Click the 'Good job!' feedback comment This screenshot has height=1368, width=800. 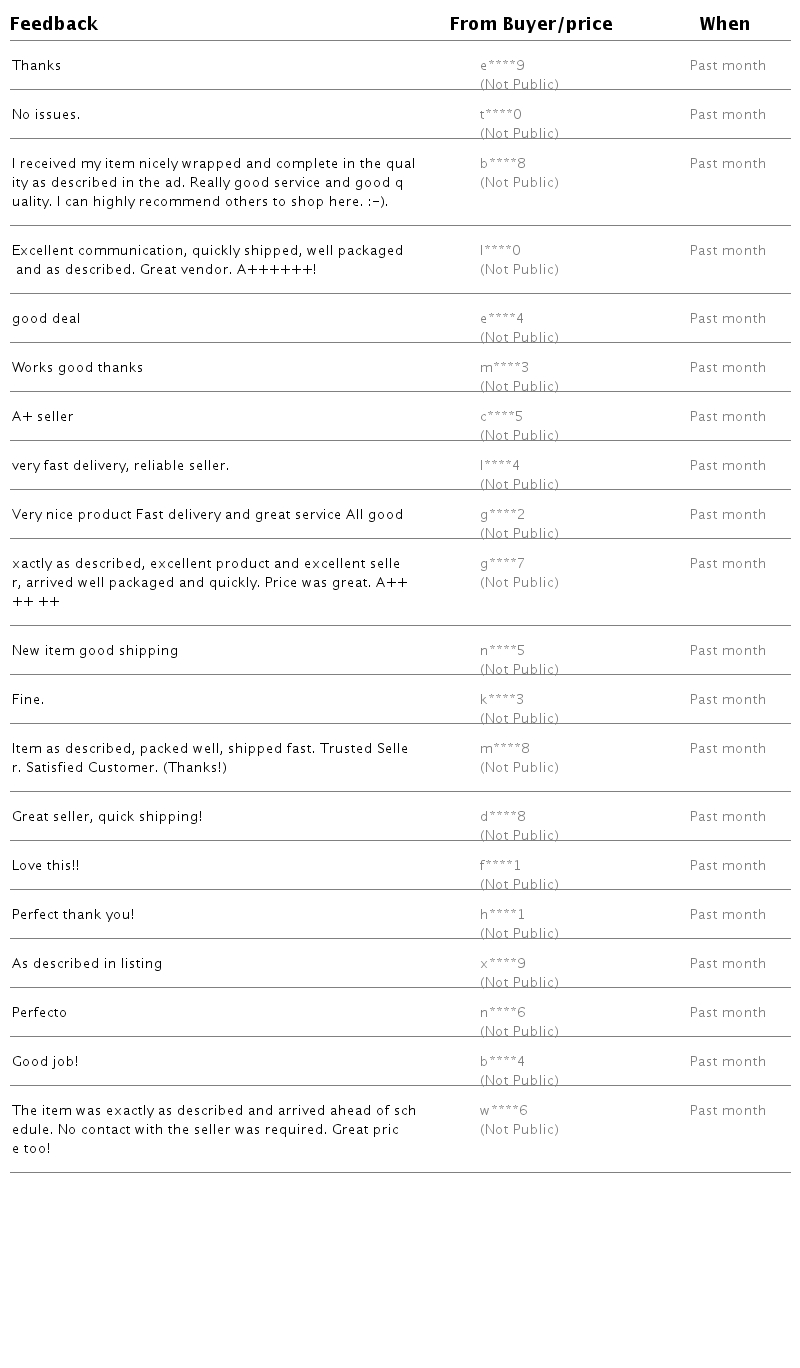coord(45,1062)
